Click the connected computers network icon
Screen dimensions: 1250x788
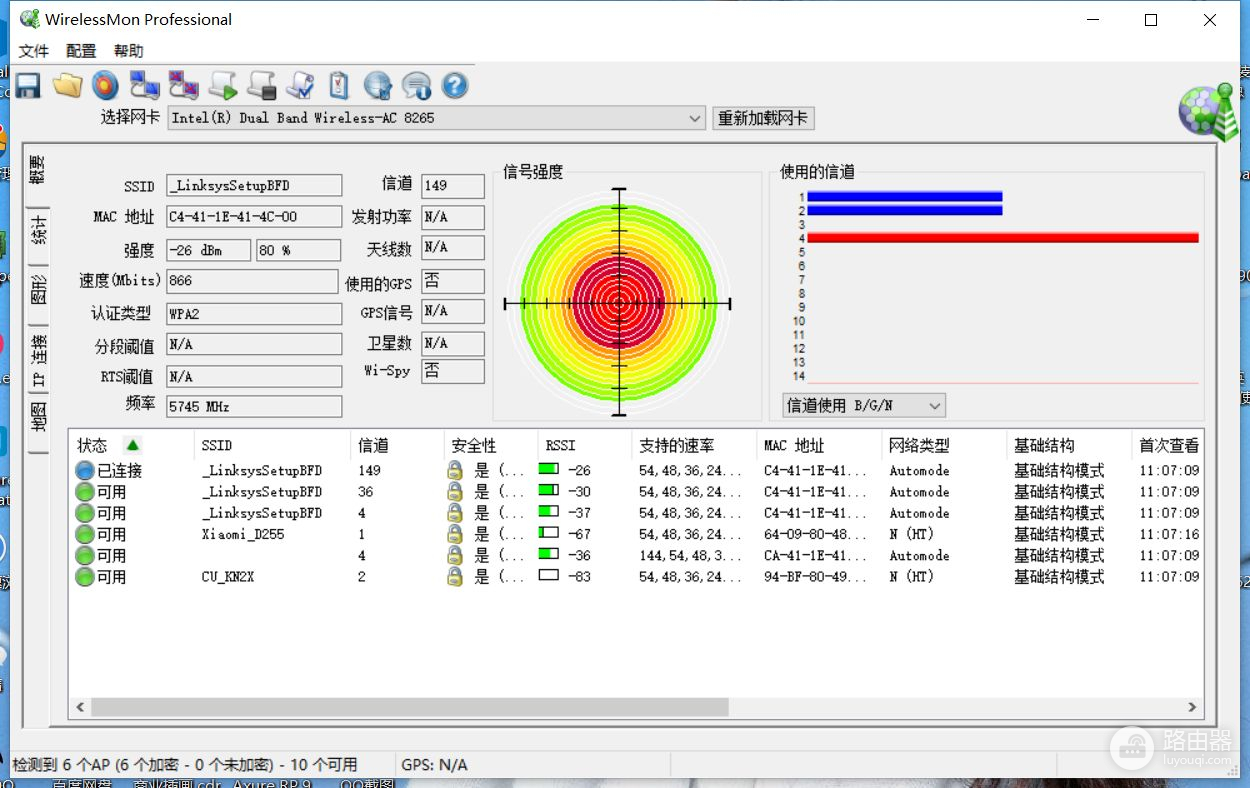pos(145,86)
